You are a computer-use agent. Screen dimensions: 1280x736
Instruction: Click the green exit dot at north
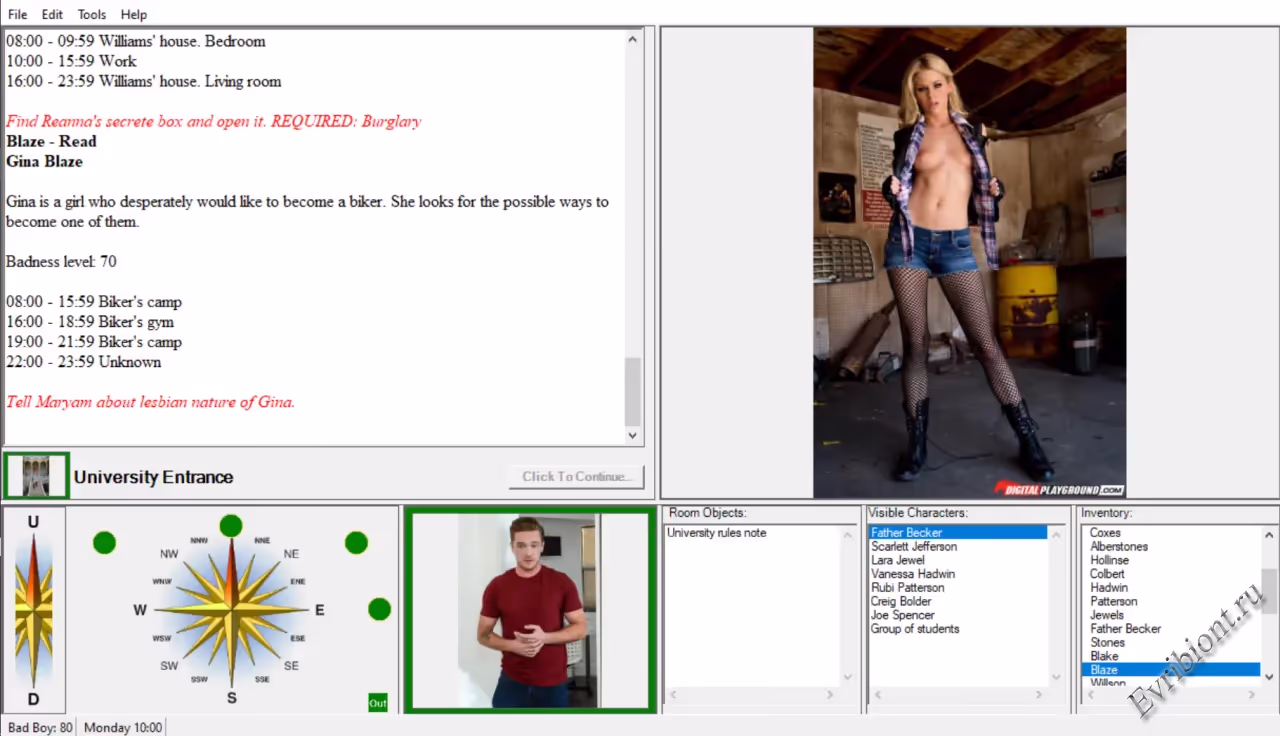tap(231, 526)
